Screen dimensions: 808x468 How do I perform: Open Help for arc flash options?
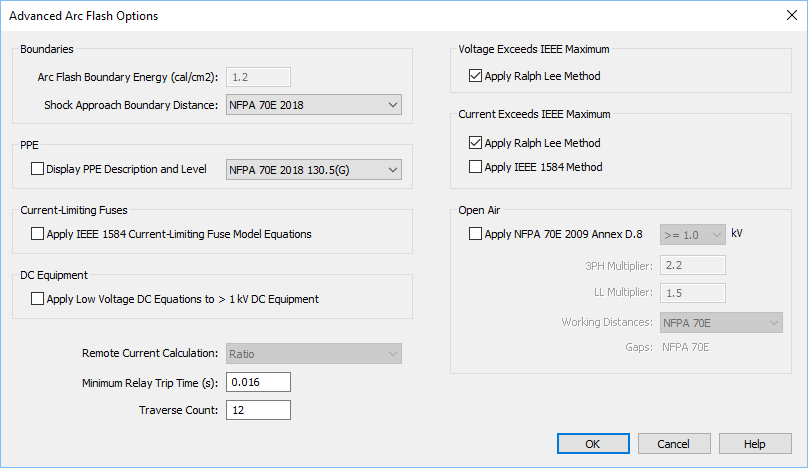754,444
